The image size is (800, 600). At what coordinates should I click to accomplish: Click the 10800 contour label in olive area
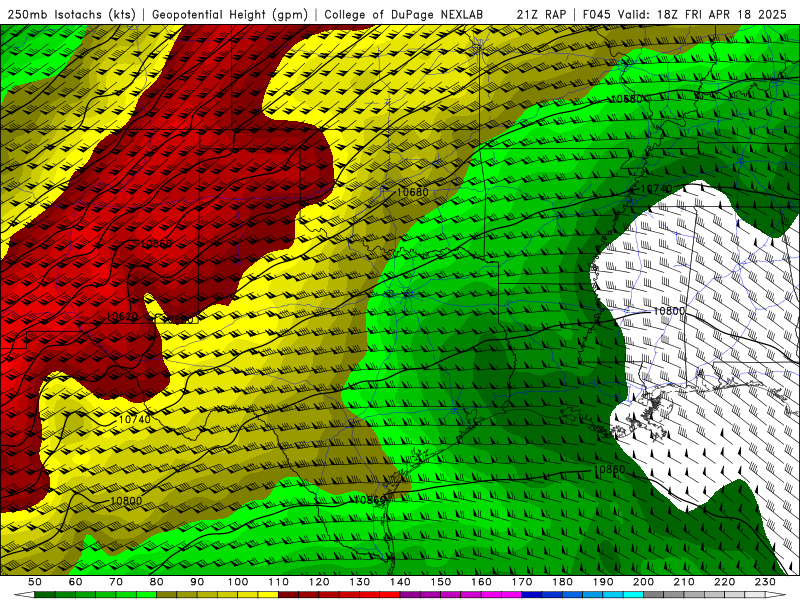point(126,501)
